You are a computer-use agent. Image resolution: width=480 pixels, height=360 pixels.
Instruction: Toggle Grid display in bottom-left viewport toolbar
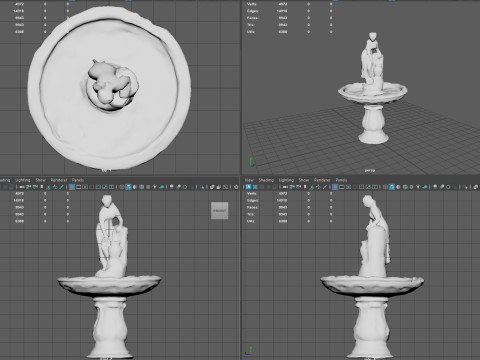coord(72,187)
